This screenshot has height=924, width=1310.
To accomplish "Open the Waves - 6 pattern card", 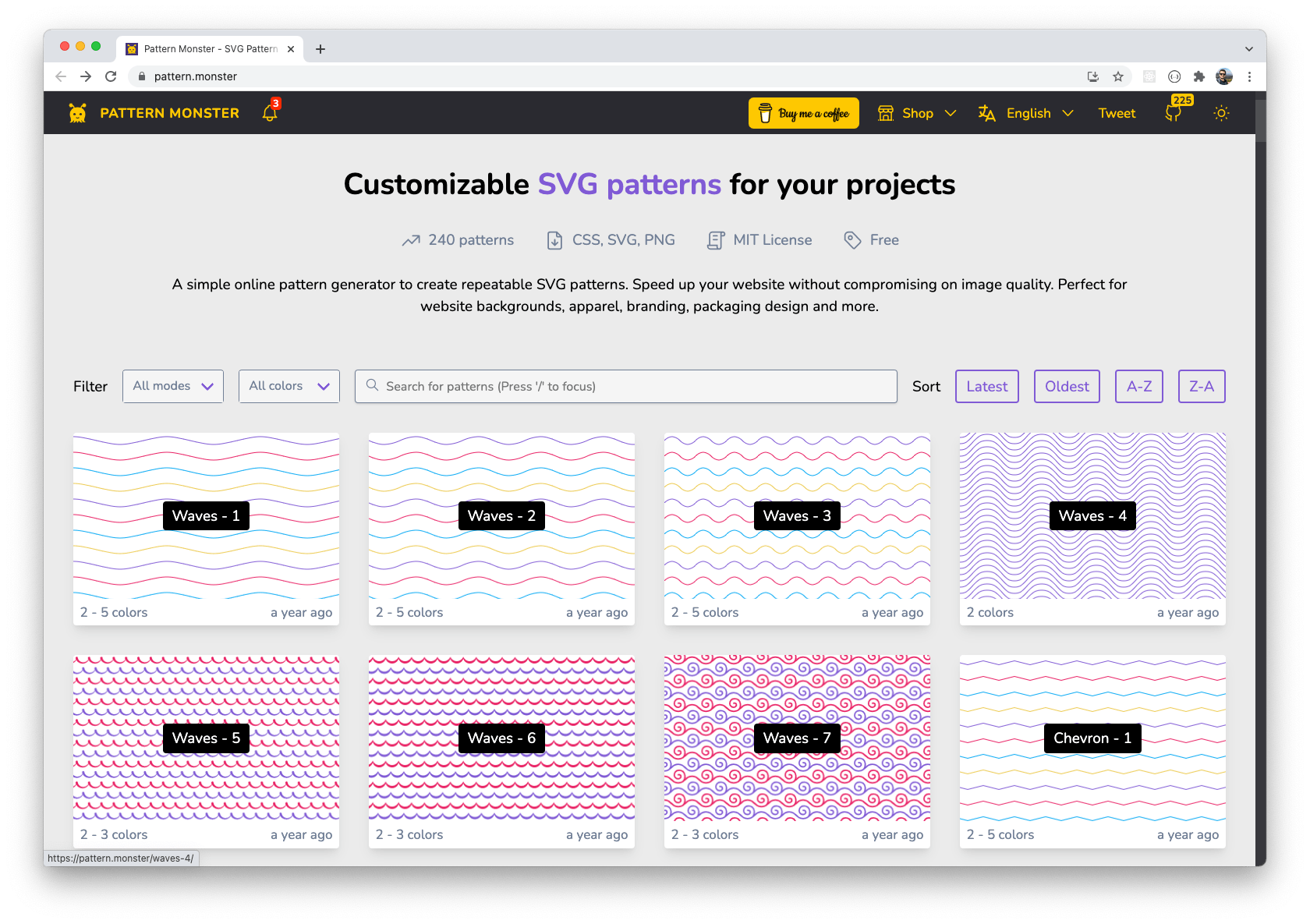I will click(501, 751).
